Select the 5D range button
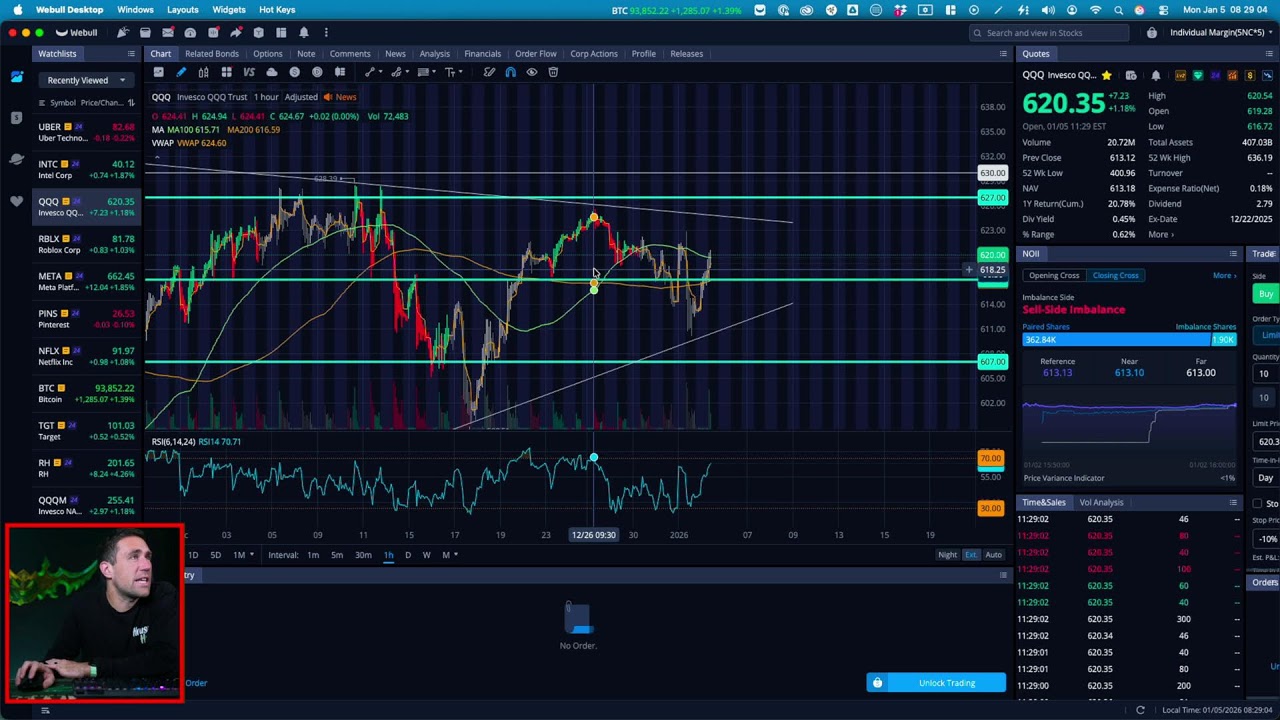The width and height of the screenshot is (1280, 720). pyautogui.click(x=215, y=555)
